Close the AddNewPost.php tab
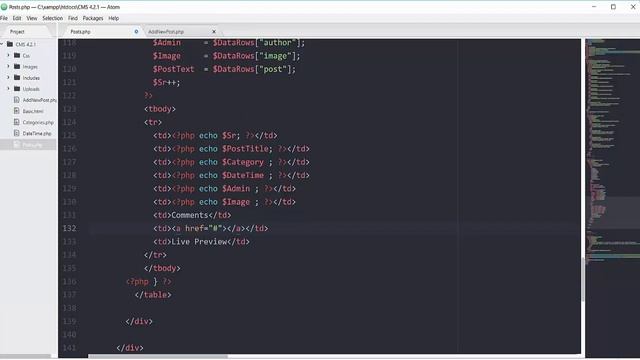Screen dimensions: 640x360 pyautogui.click(x=214, y=31)
